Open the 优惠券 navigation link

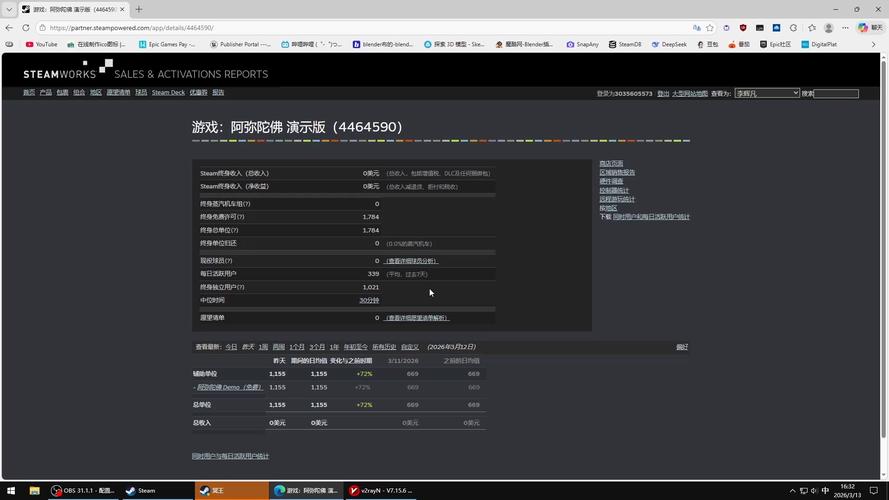coord(198,92)
